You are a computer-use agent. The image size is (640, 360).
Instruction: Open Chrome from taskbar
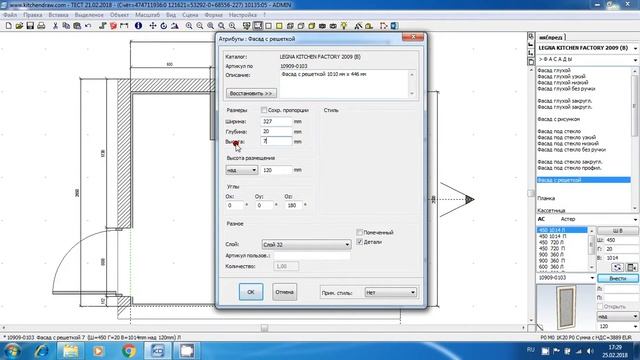click(x=129, y=351)
